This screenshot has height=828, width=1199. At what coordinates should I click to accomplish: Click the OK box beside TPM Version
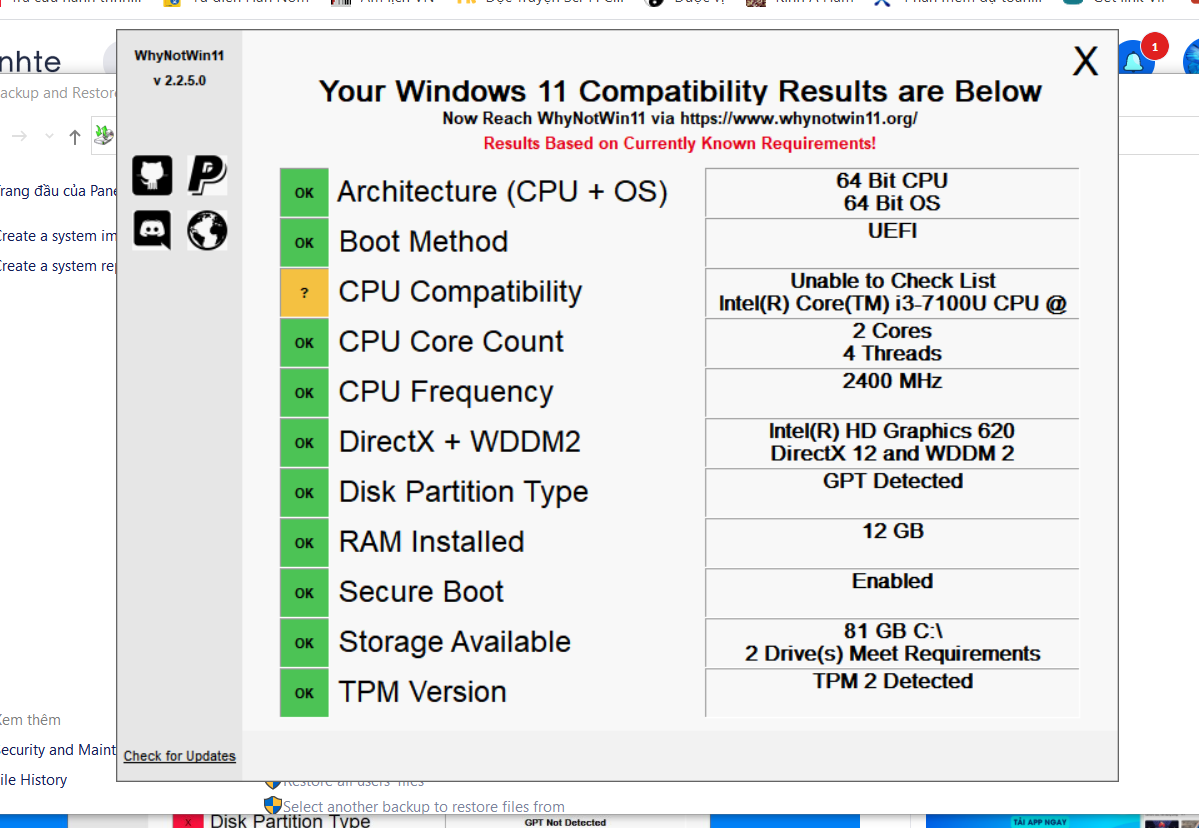[x=304, y=693]
